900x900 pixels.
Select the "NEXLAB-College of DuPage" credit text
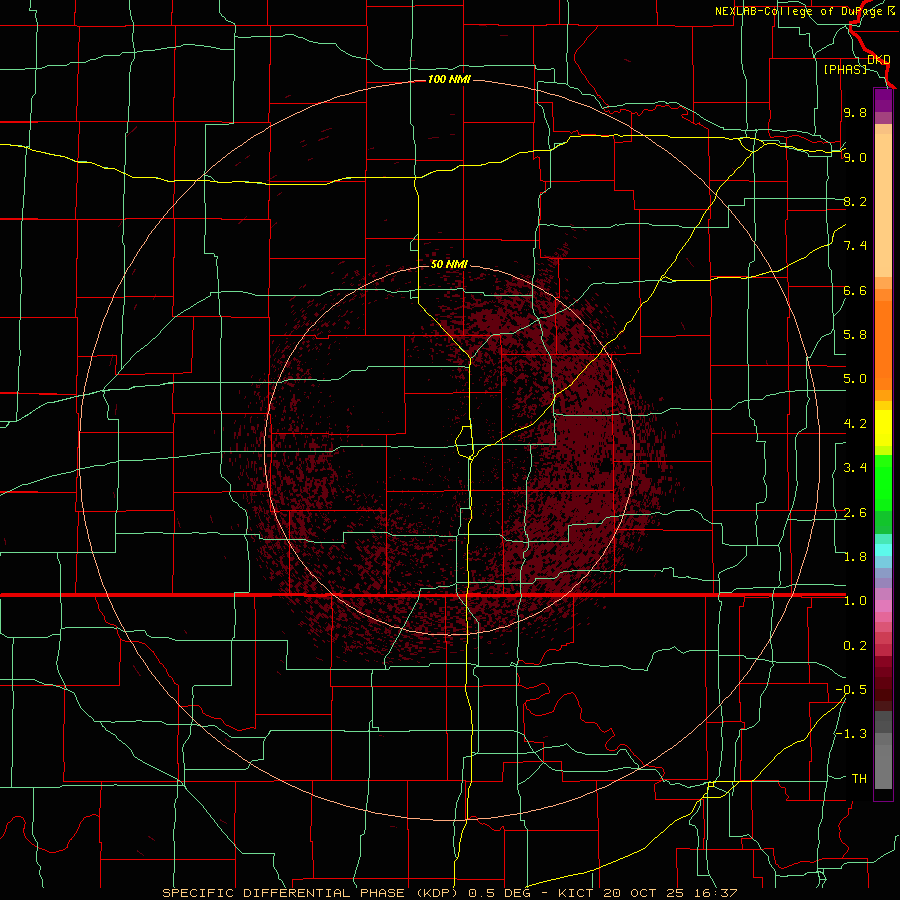click(x=798, y=11)
